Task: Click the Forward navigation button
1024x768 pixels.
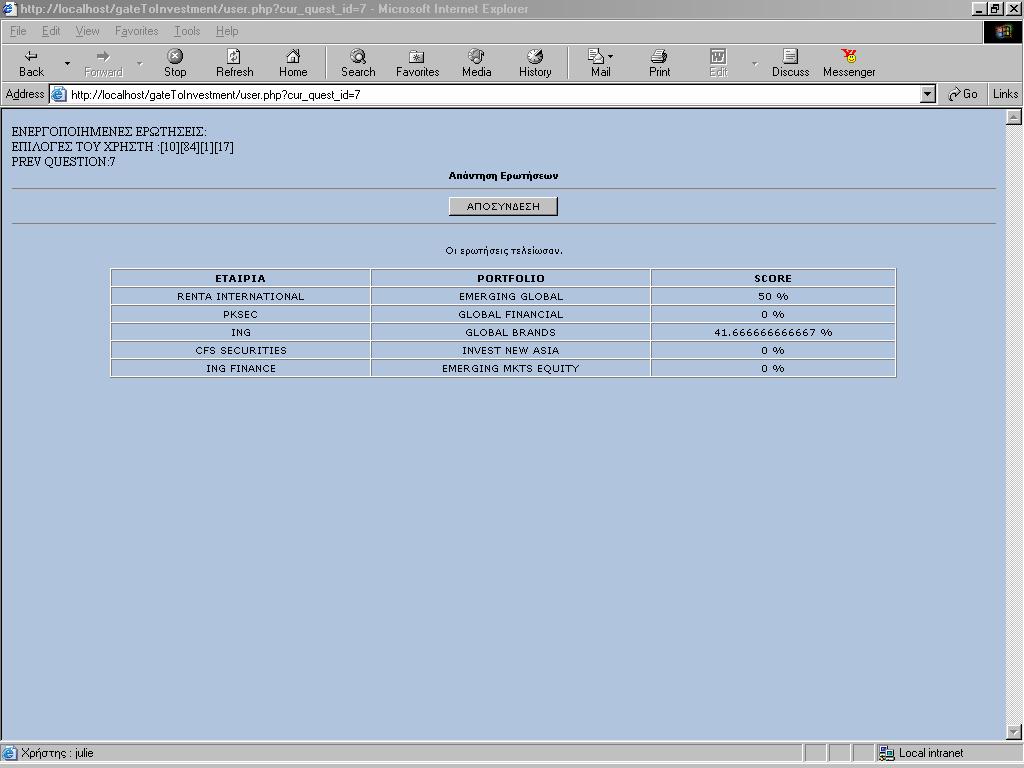Action: click(x=103, y=63)
